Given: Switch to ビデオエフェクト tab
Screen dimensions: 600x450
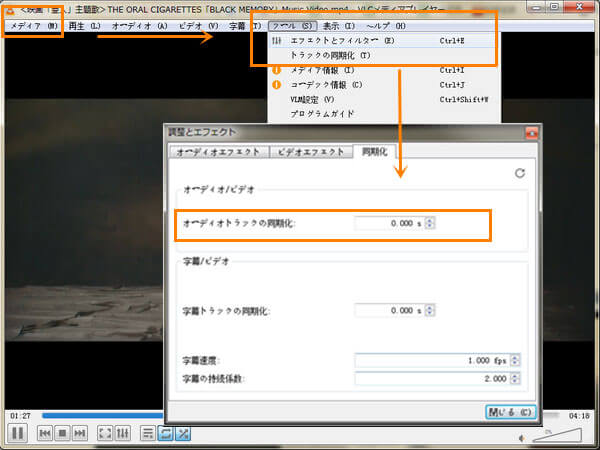Looking at the screenshot, I should click(311, 152).
